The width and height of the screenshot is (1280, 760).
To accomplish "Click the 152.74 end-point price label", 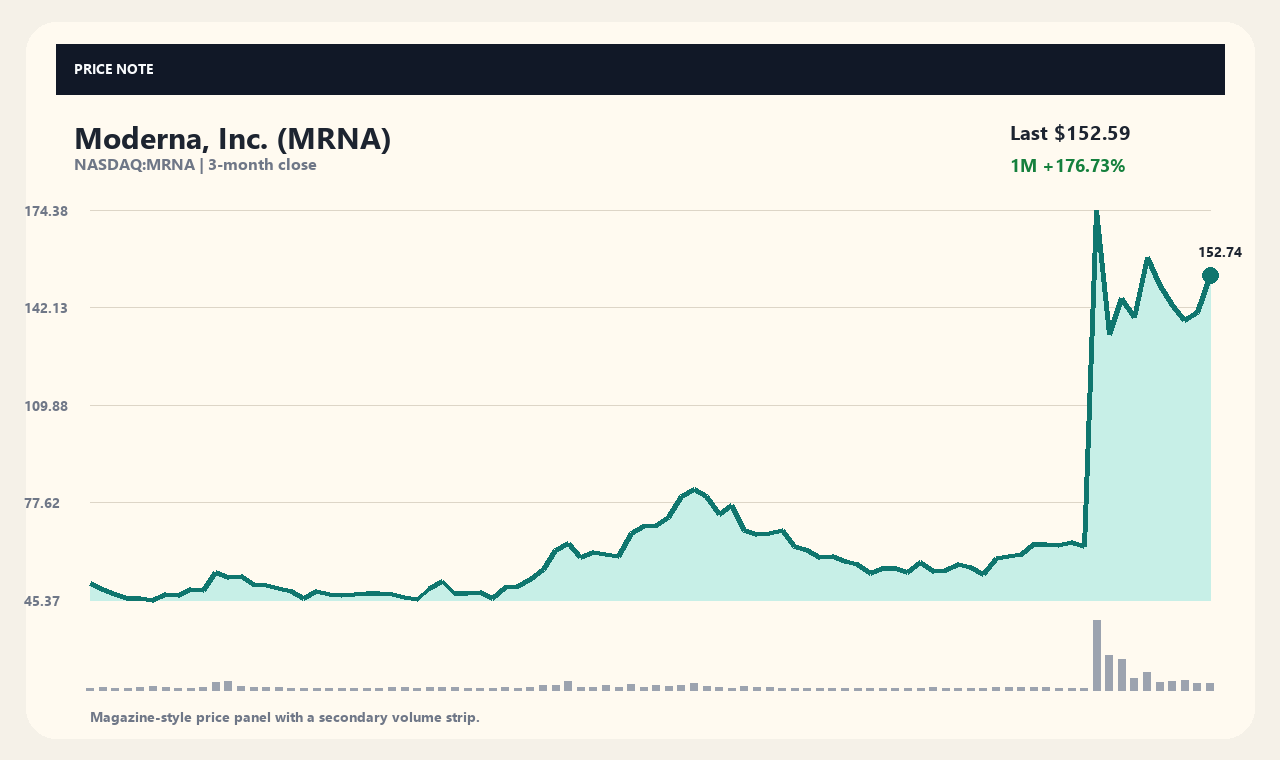I will [x=1220, y=252].
